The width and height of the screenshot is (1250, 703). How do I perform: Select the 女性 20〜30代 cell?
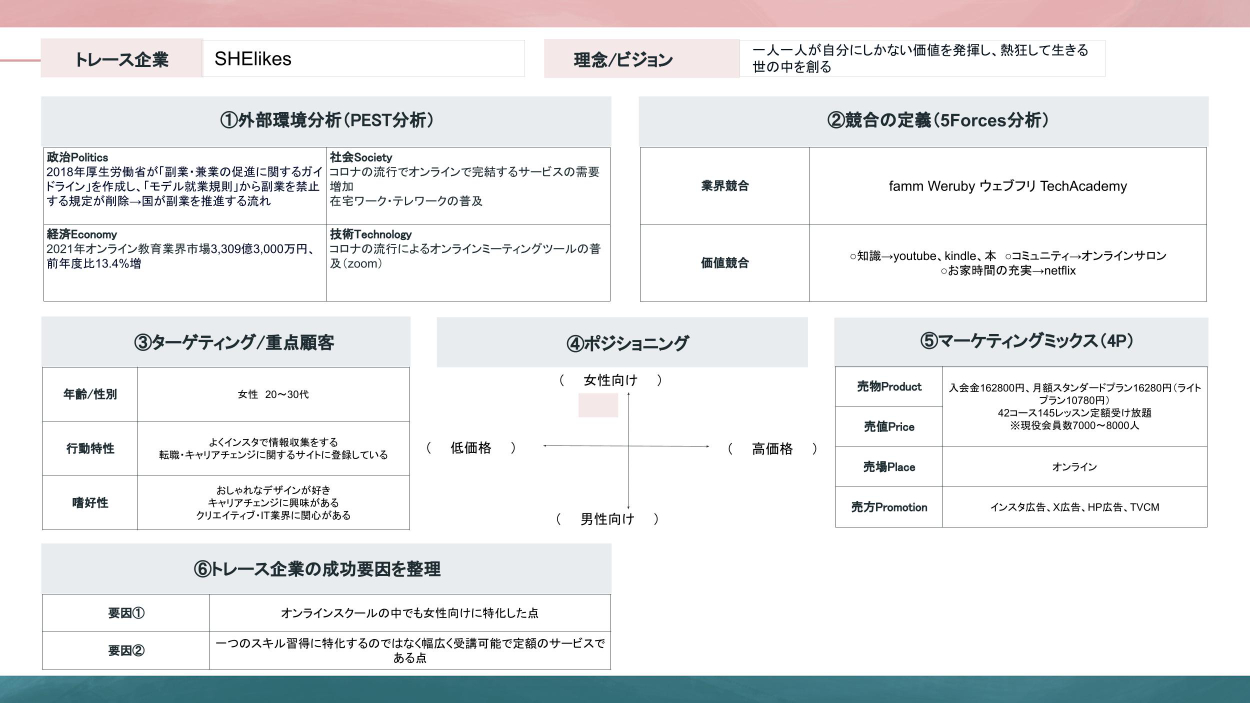(273, 395)
